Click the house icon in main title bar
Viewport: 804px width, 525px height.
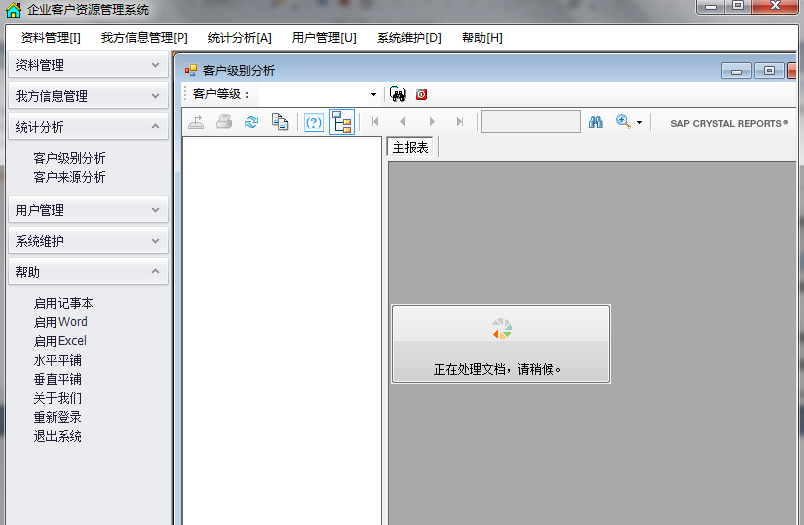point(14,10)
